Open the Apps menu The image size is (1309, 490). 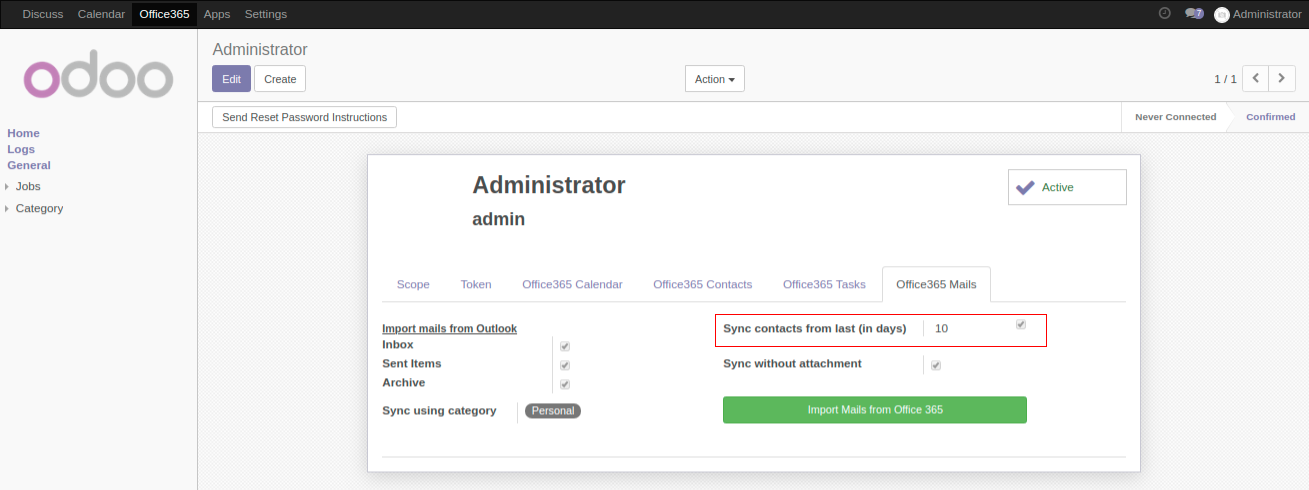(217, 14)
